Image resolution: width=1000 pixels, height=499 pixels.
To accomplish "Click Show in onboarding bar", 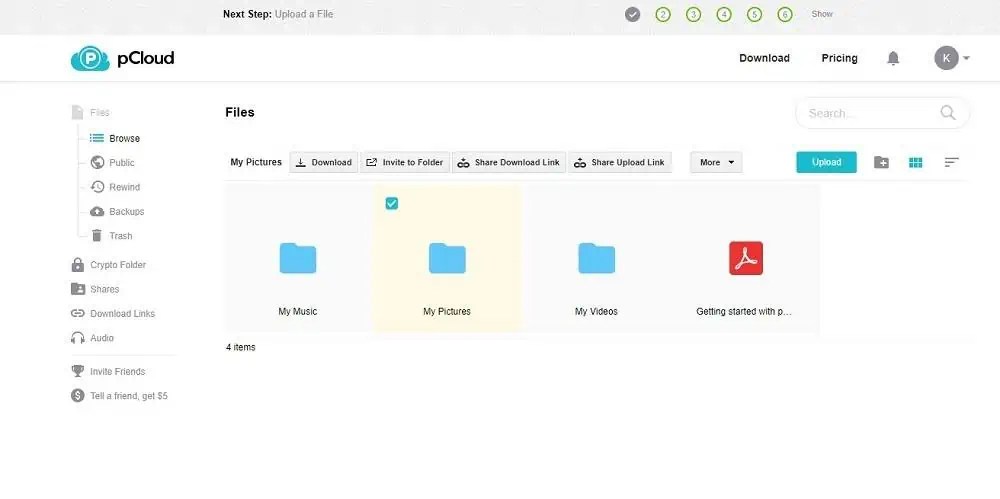I will click(x=822, y=14).
